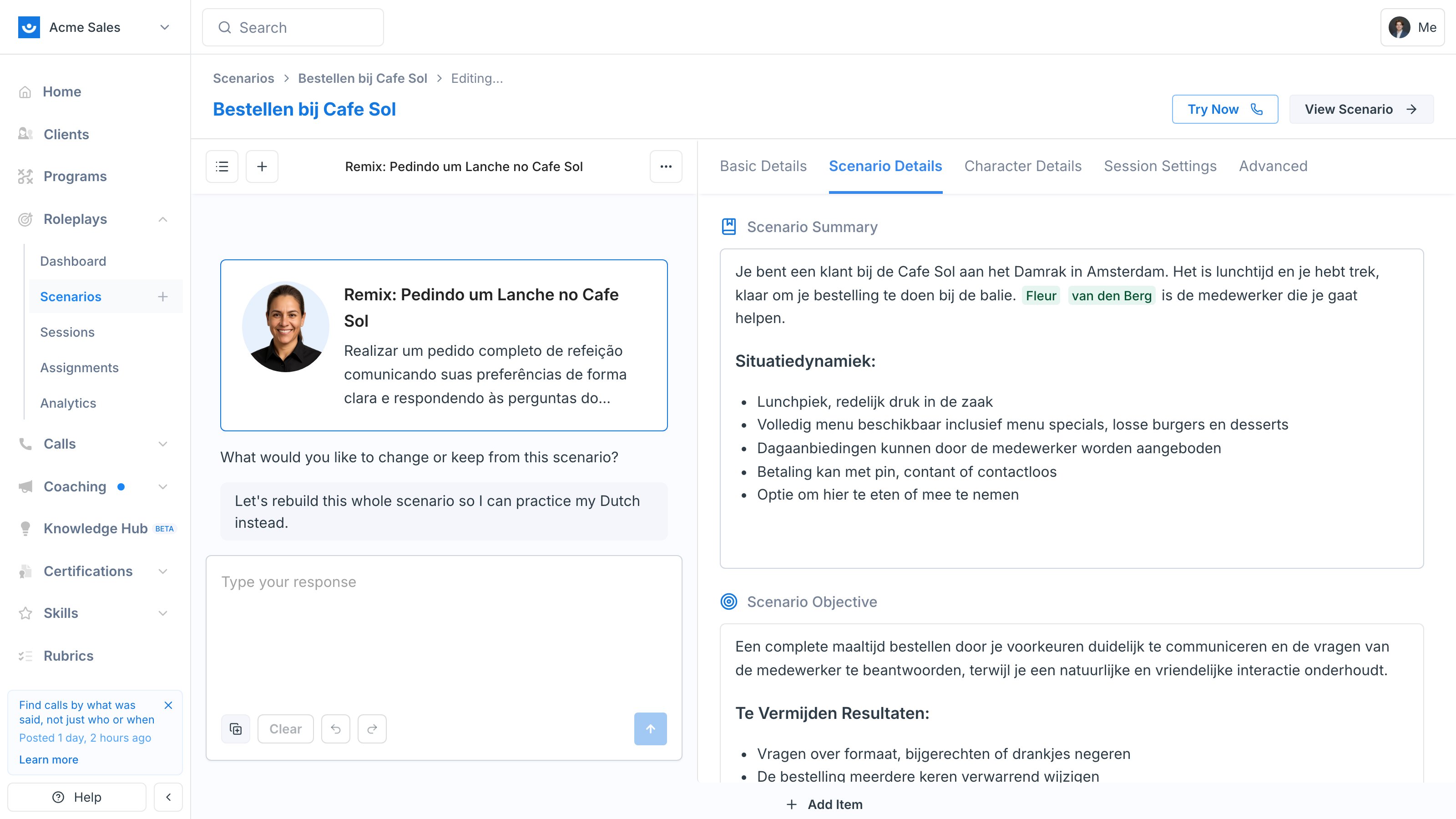Click the Type your response field
The width and height of the screenshot is (1456, 819).
pyautogui.click(x=444, y=633)
